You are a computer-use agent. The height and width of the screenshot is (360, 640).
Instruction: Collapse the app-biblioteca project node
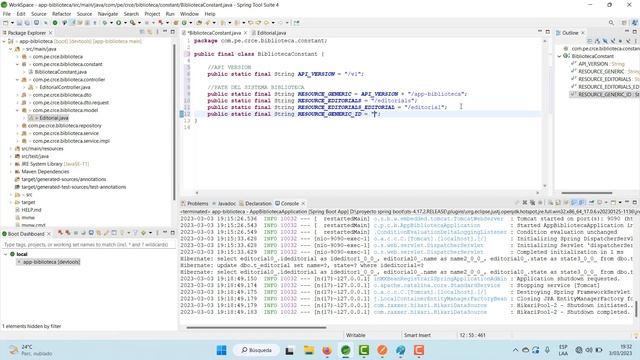(4, 41)
